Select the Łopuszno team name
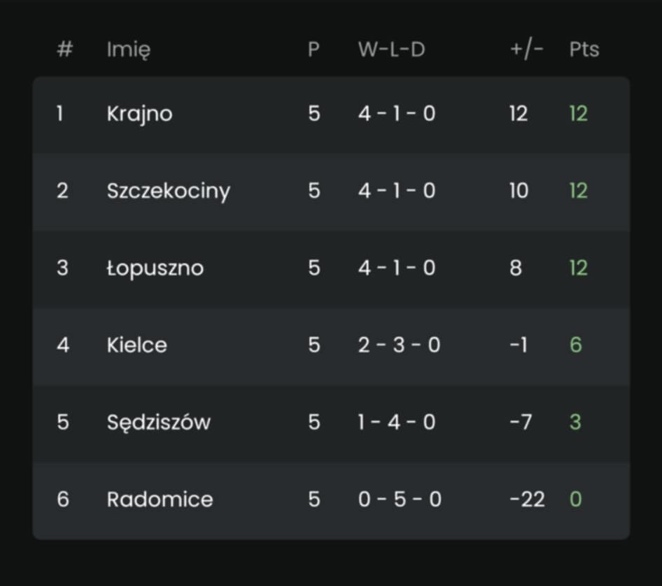This screenshot has height=586, width=662. [155, 268]
